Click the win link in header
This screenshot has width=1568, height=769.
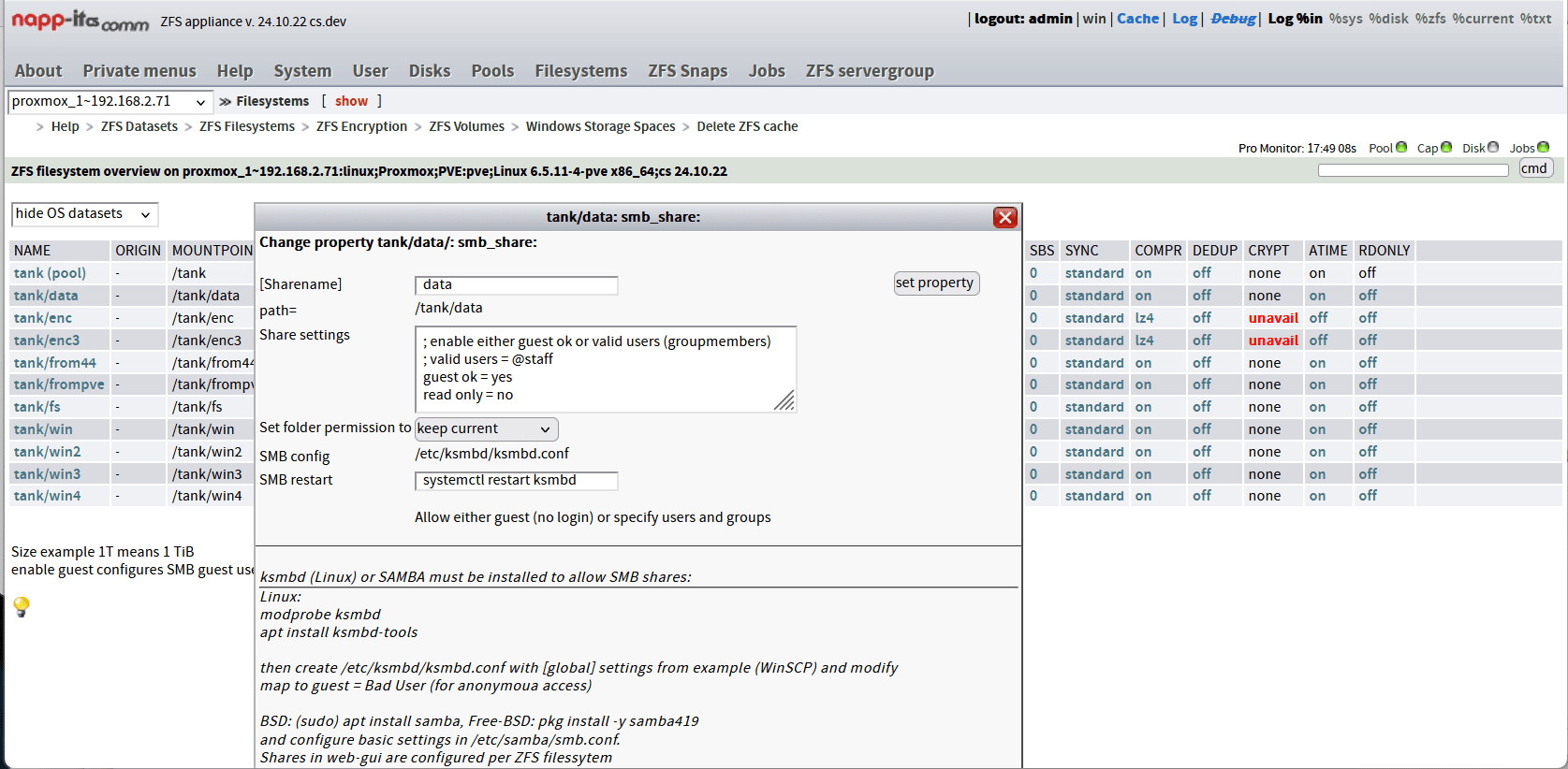[x=1094, y=19]
